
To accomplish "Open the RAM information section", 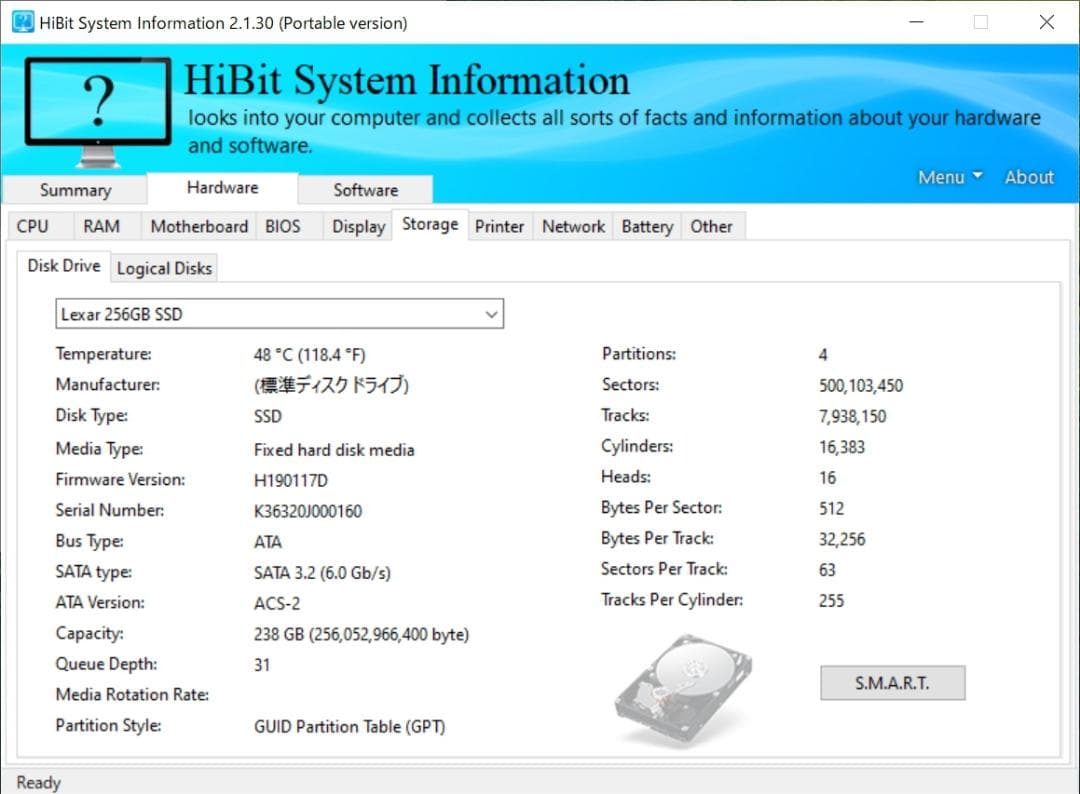I will [103, 226].
